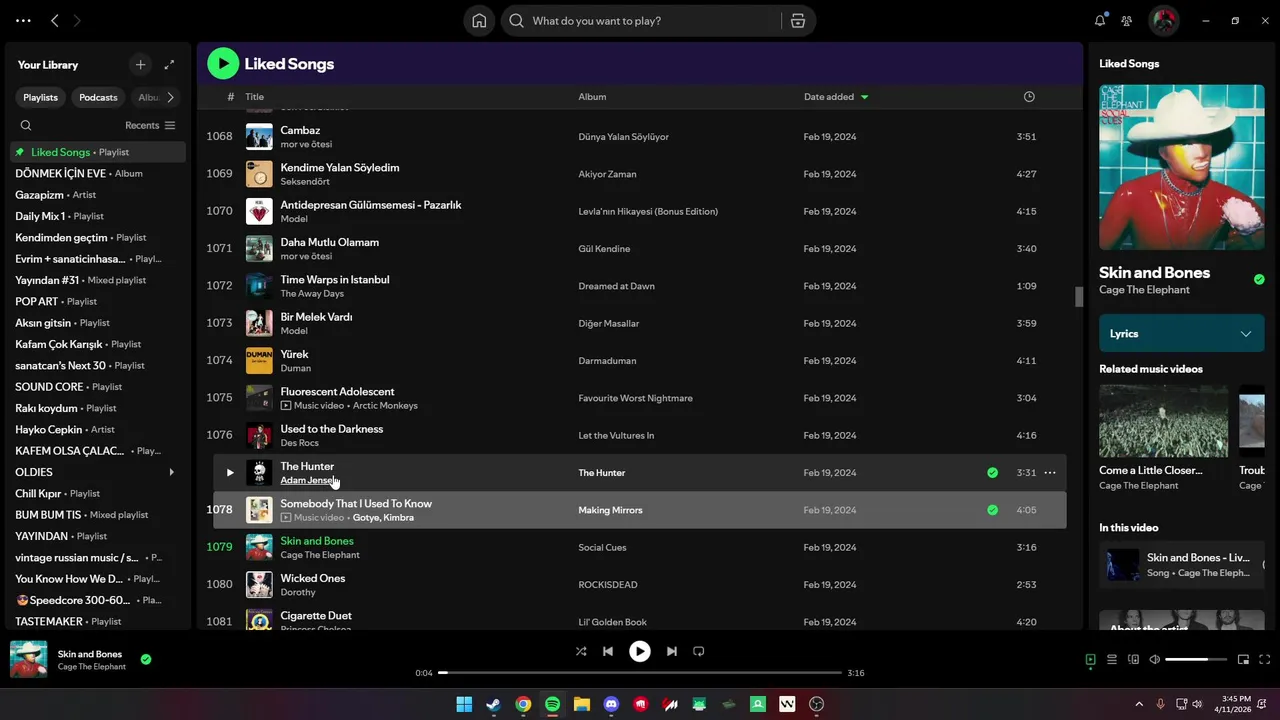Open the user profile avatar menu
The height and width of the screenshot is (720, 1280).
click(1163, 20)
